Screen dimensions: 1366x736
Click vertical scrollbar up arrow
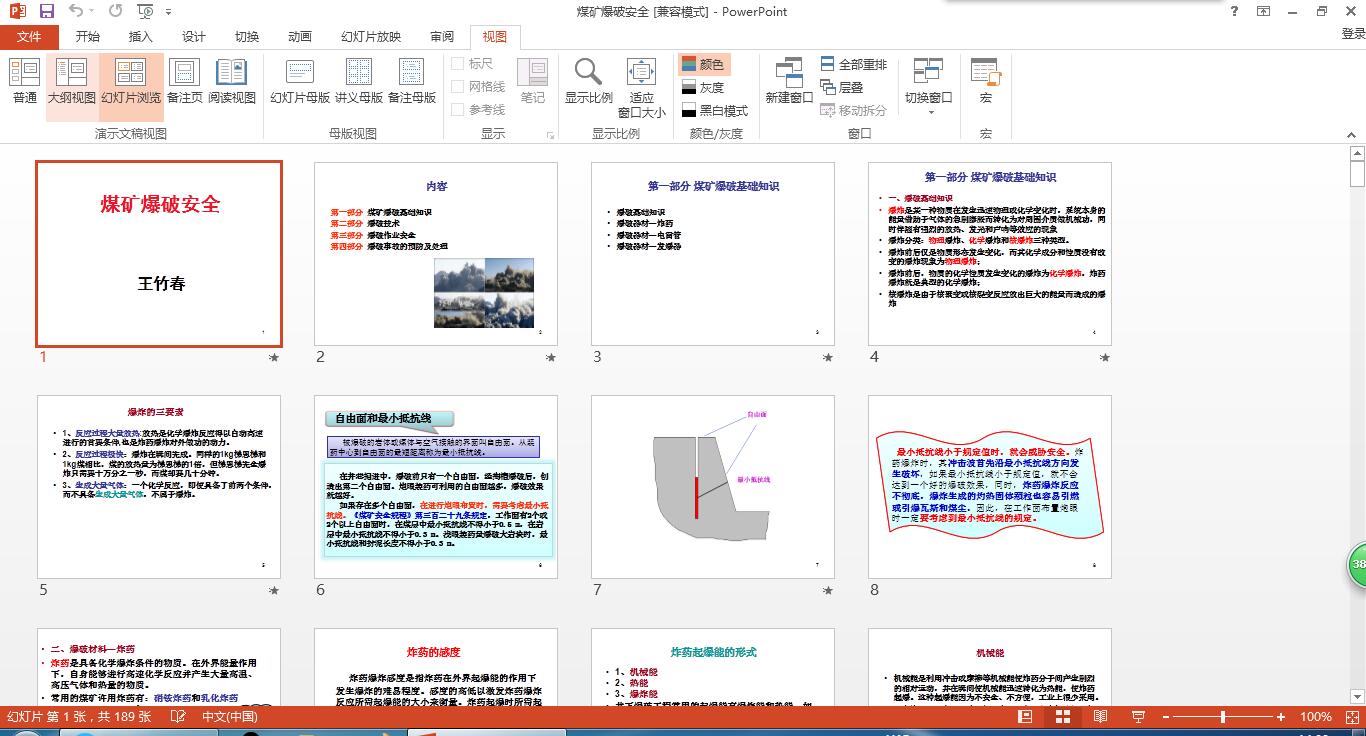coord(1357,154)
